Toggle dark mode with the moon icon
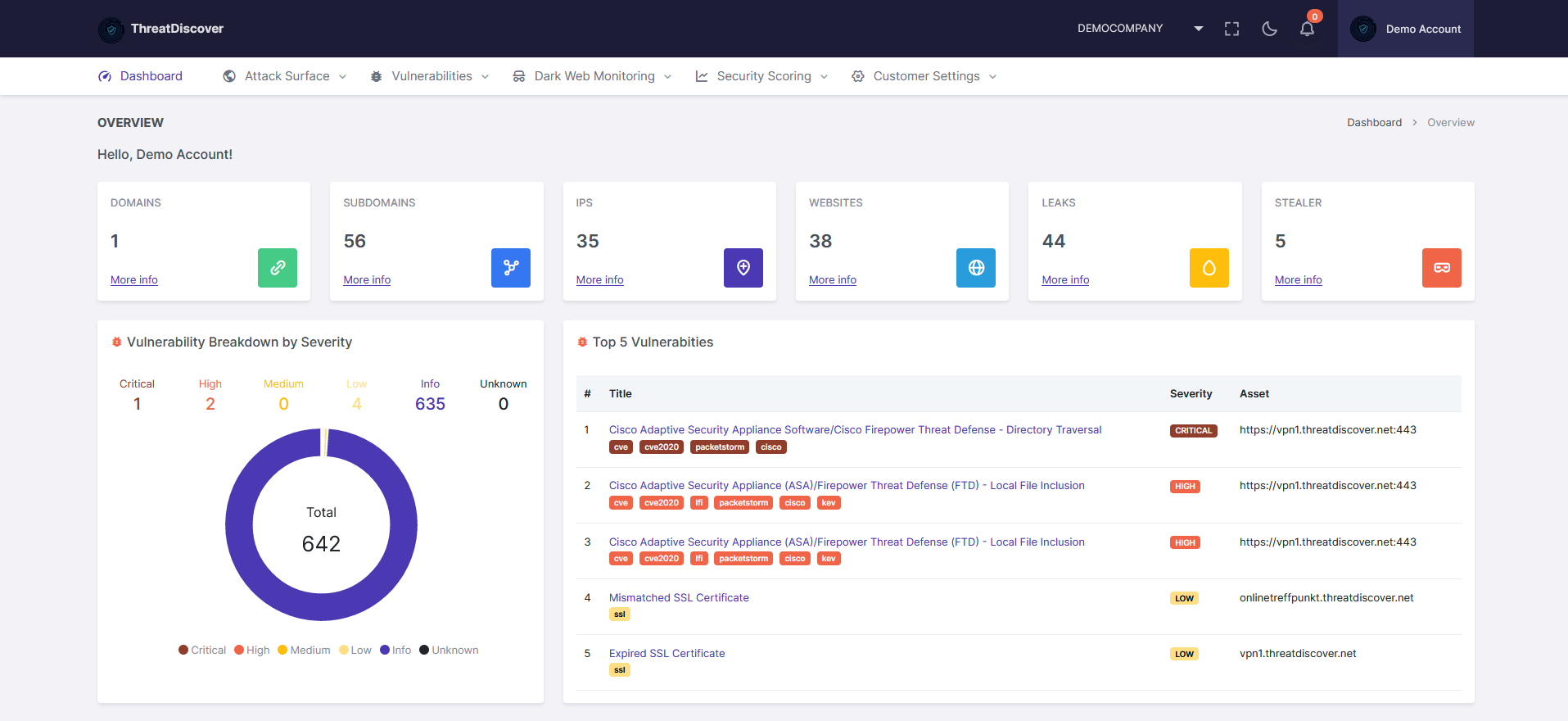The height and width of the screenshot is (721, 1568). coord(1269,29)
